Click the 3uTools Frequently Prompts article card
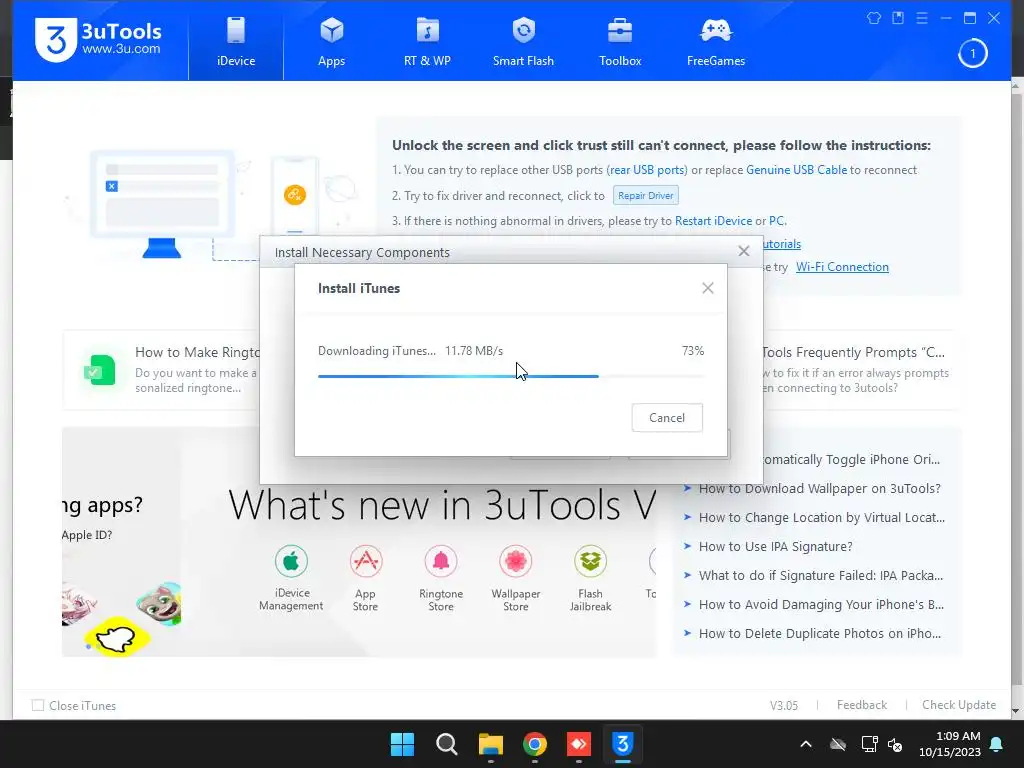 coord(859,370)
